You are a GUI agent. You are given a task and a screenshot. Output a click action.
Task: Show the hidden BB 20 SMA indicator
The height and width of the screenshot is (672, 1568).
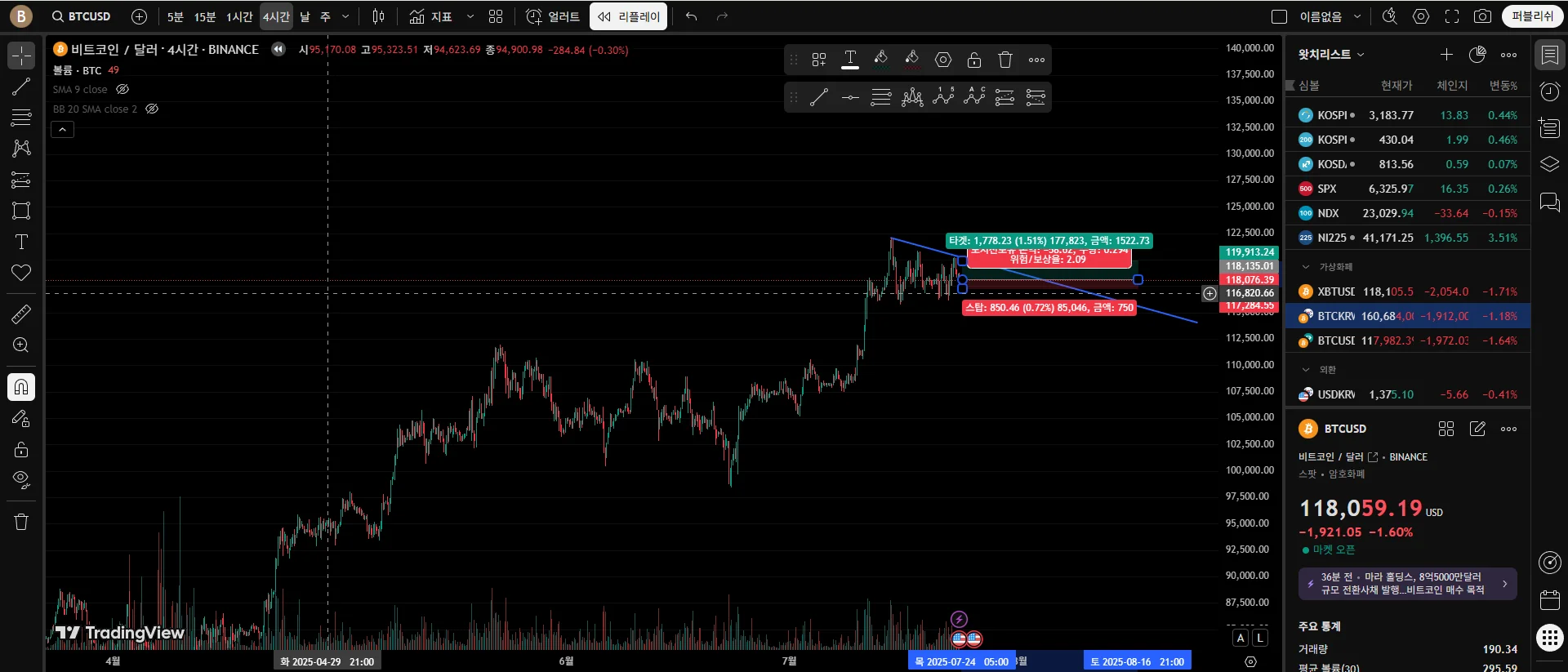coord(152,109)
